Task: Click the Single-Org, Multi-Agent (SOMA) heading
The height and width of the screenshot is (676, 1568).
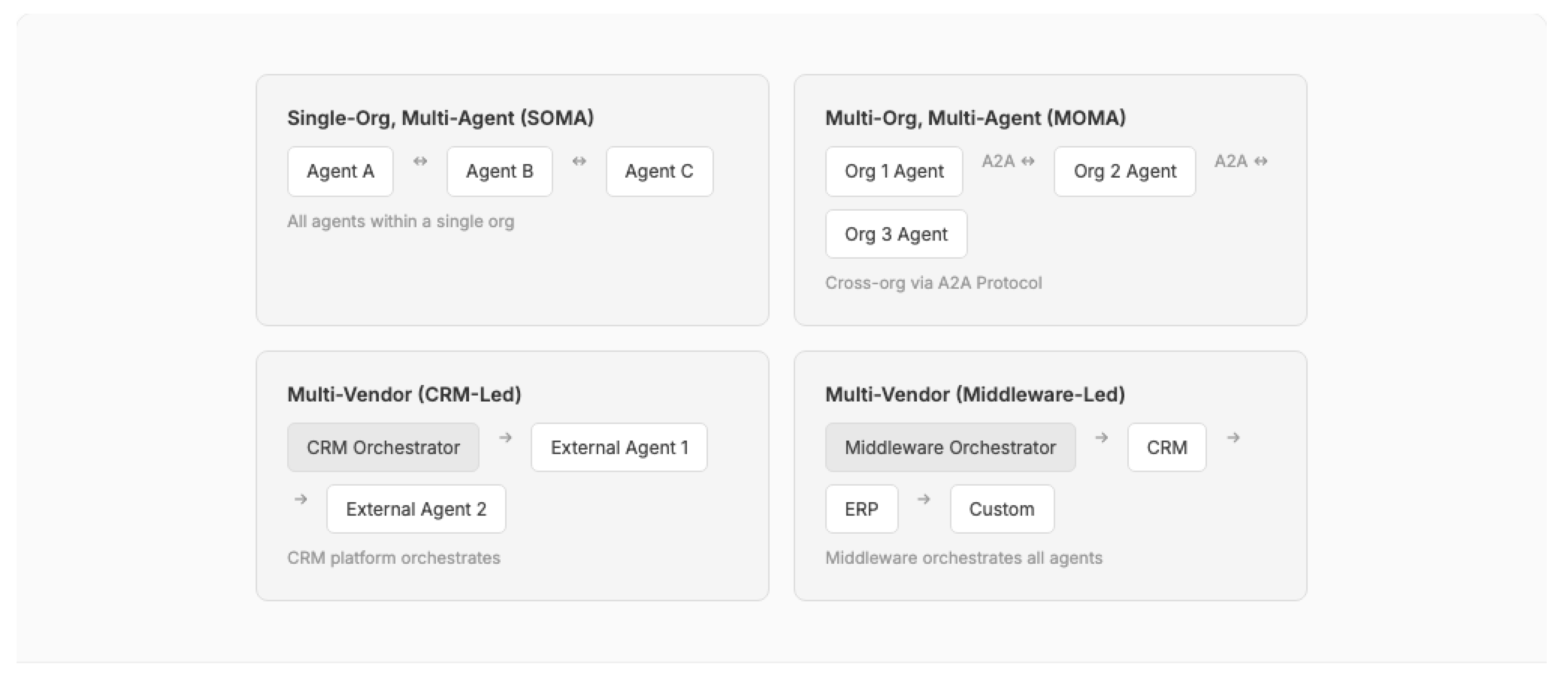Action: [440, 118]
